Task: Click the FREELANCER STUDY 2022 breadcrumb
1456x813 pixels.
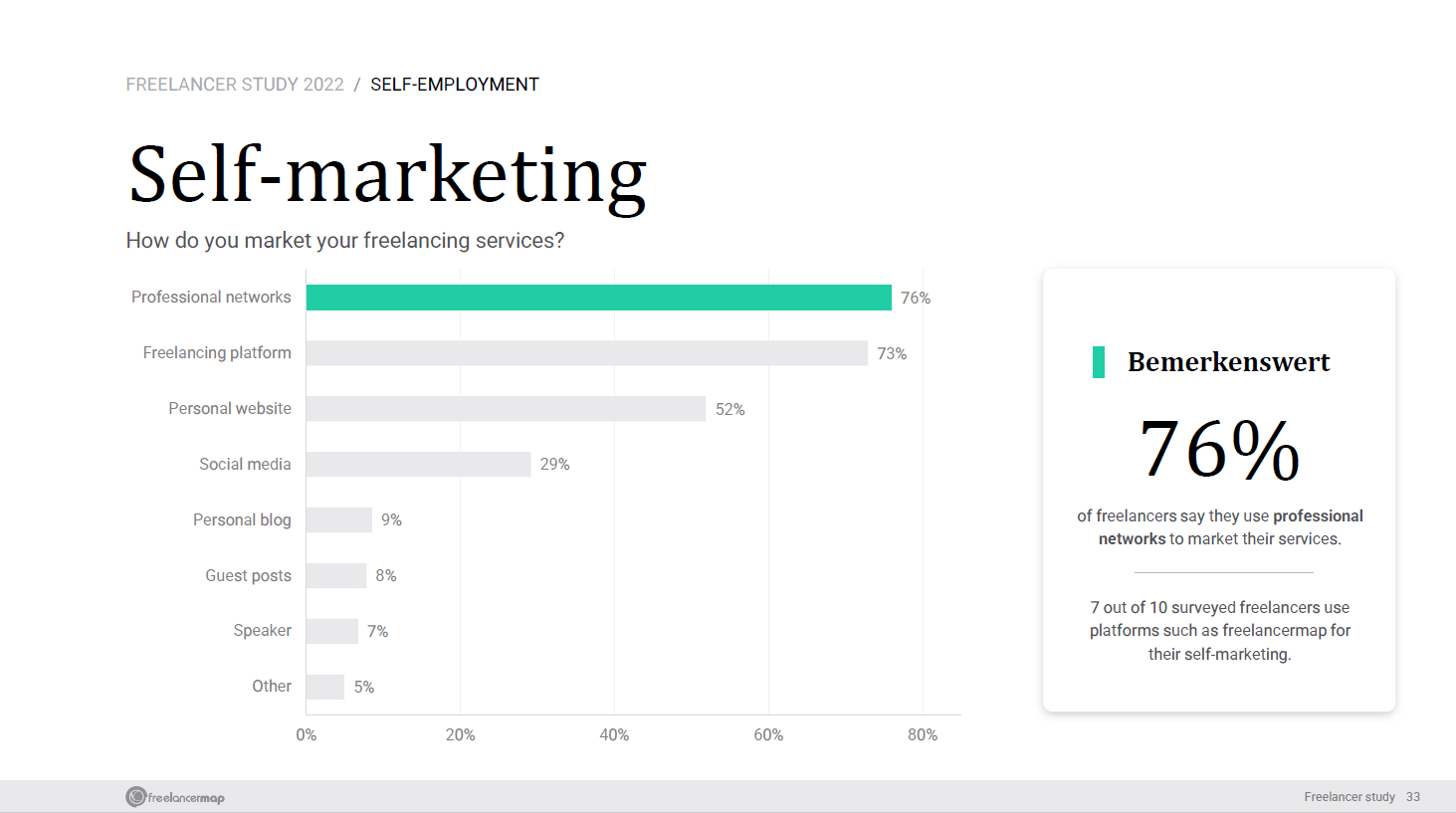Action: 235,85
